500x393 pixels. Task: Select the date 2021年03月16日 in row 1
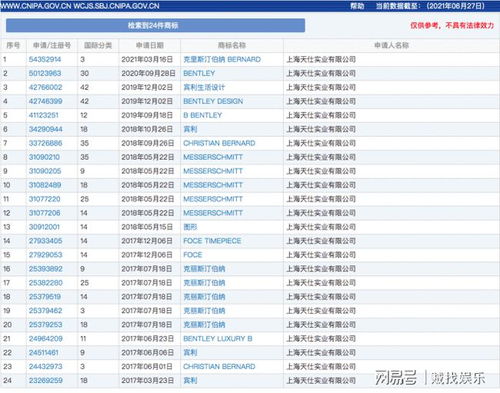pyautogui.click(x=147, y=59)
